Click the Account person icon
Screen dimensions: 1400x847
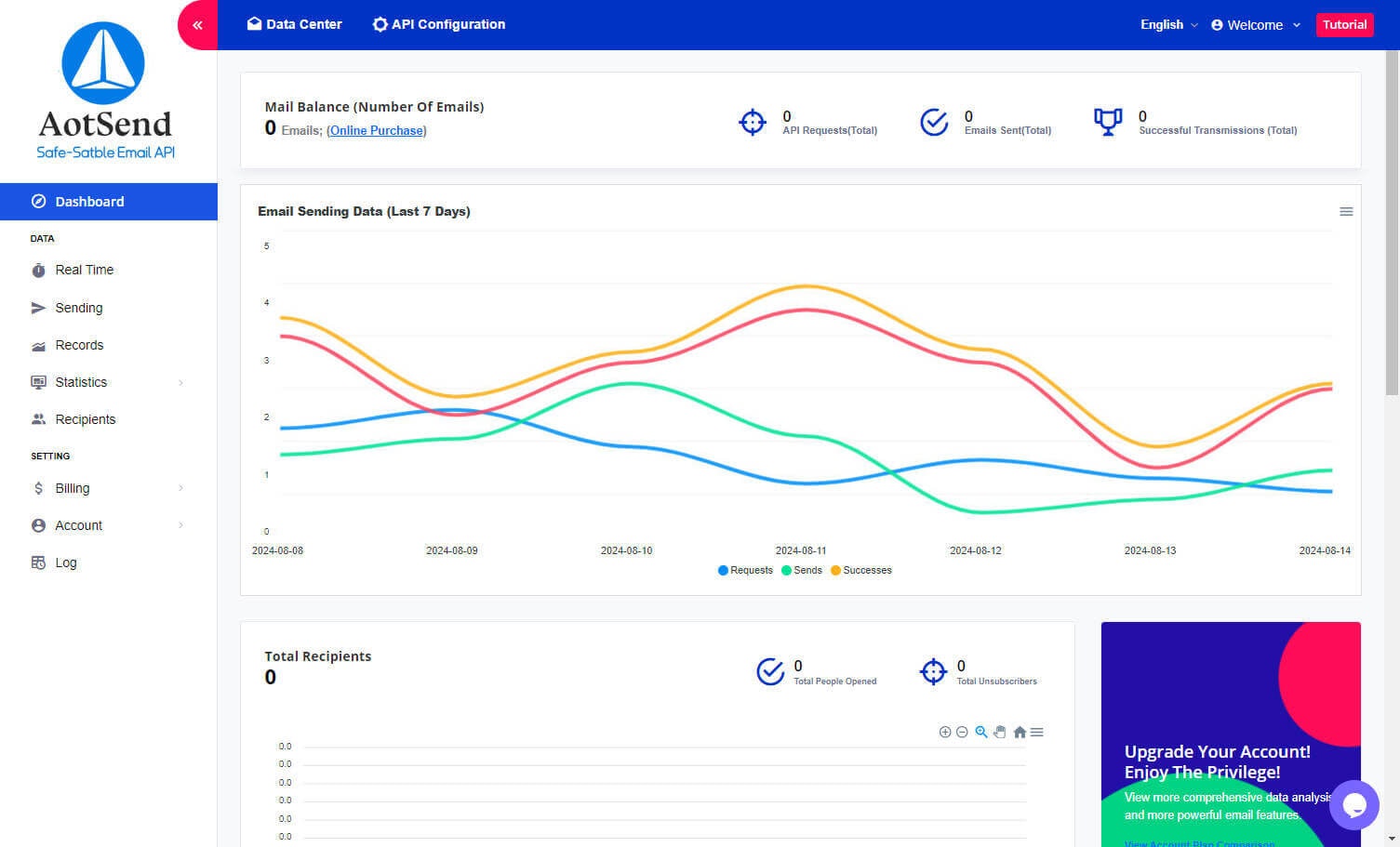coord(38,525)
